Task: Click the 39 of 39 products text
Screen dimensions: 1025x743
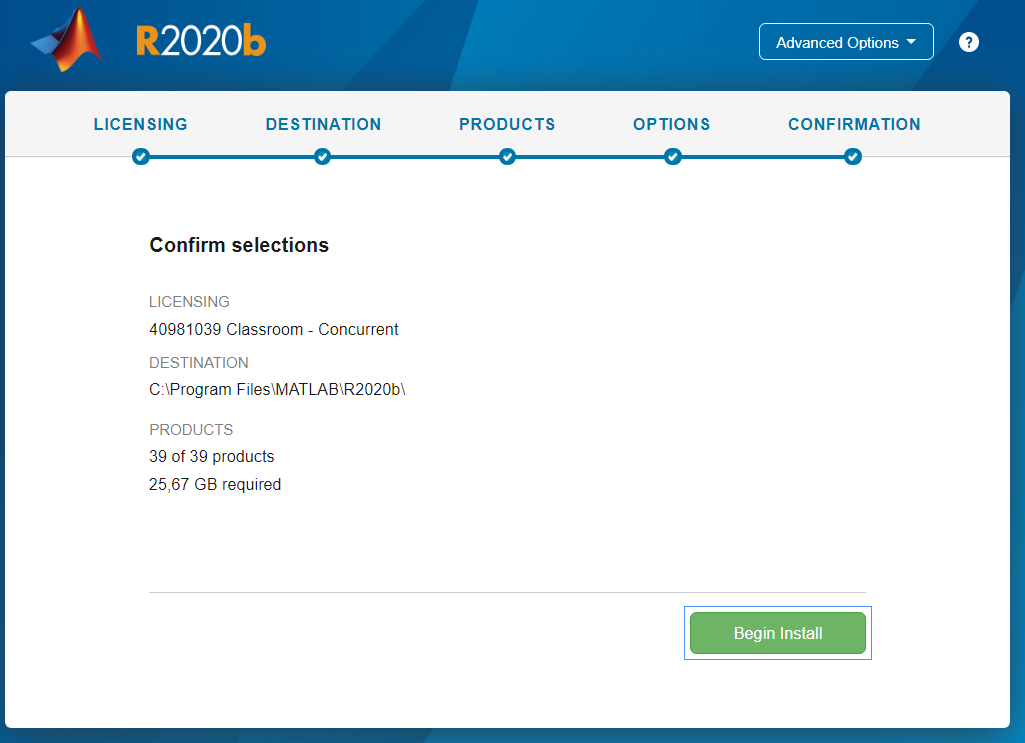Action: pos(212,456)
